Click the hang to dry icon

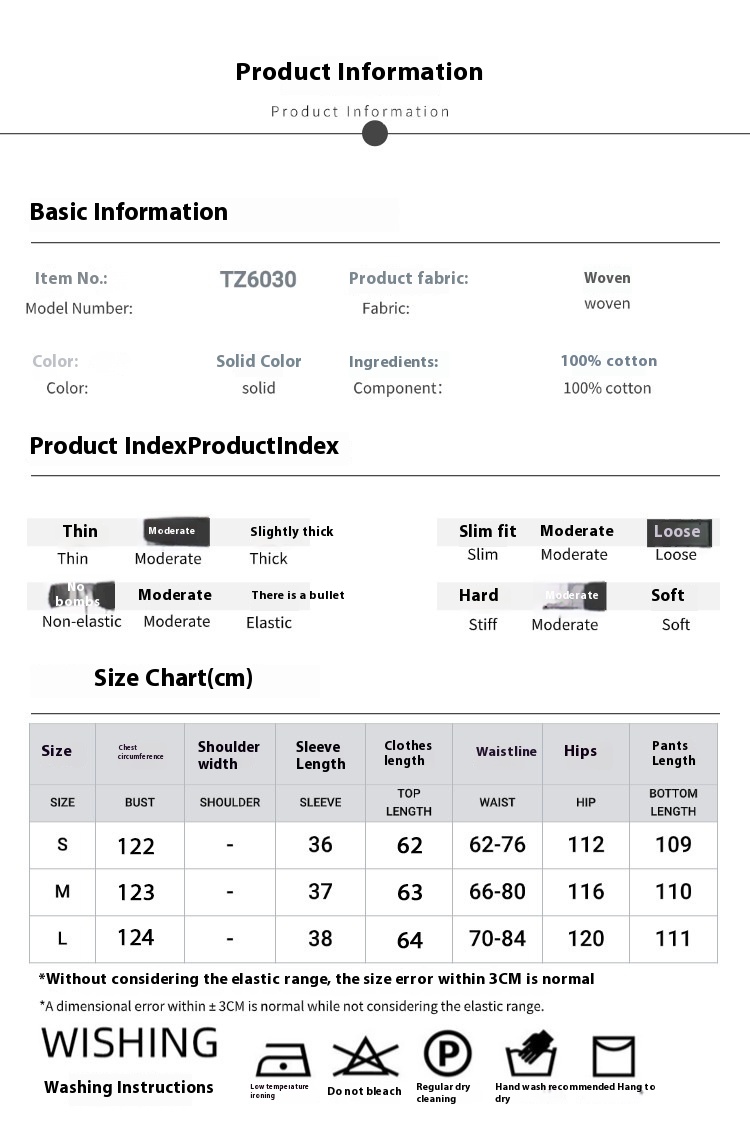(613, 1056)
